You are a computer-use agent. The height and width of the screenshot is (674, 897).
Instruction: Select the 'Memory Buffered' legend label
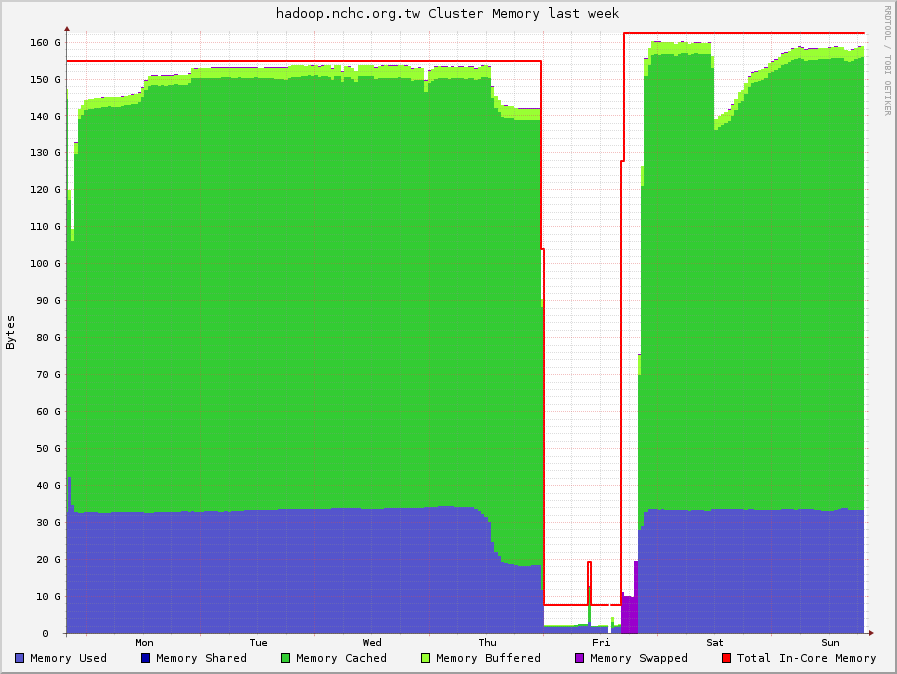click(489, 658)
